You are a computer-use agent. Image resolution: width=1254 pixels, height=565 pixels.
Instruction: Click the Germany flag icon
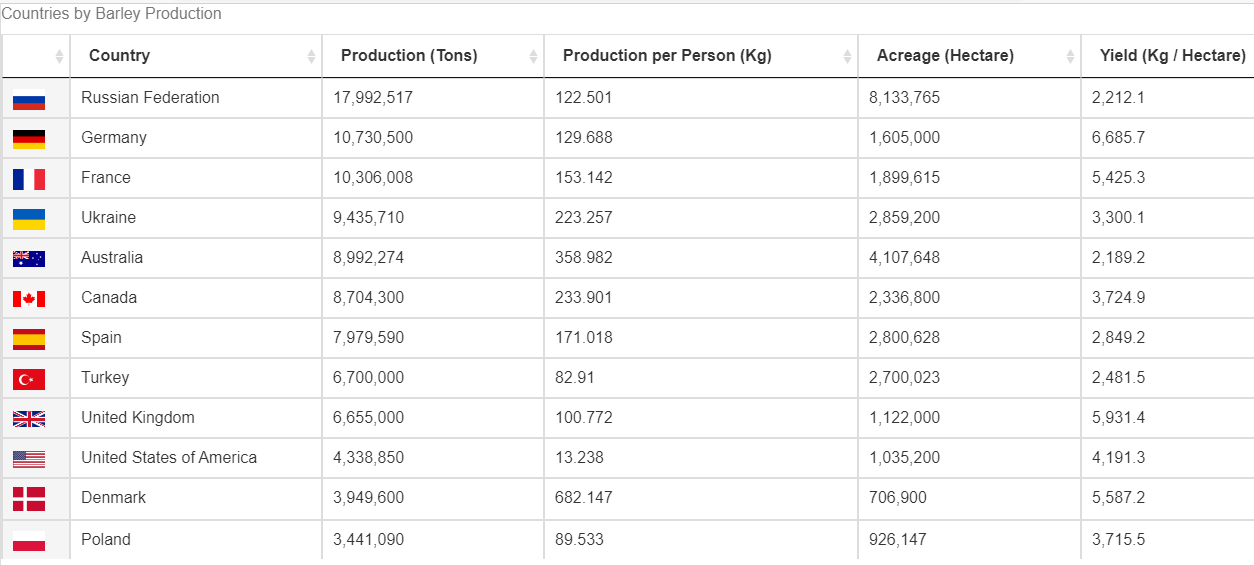pyautogui.click(x=29, y=139)
